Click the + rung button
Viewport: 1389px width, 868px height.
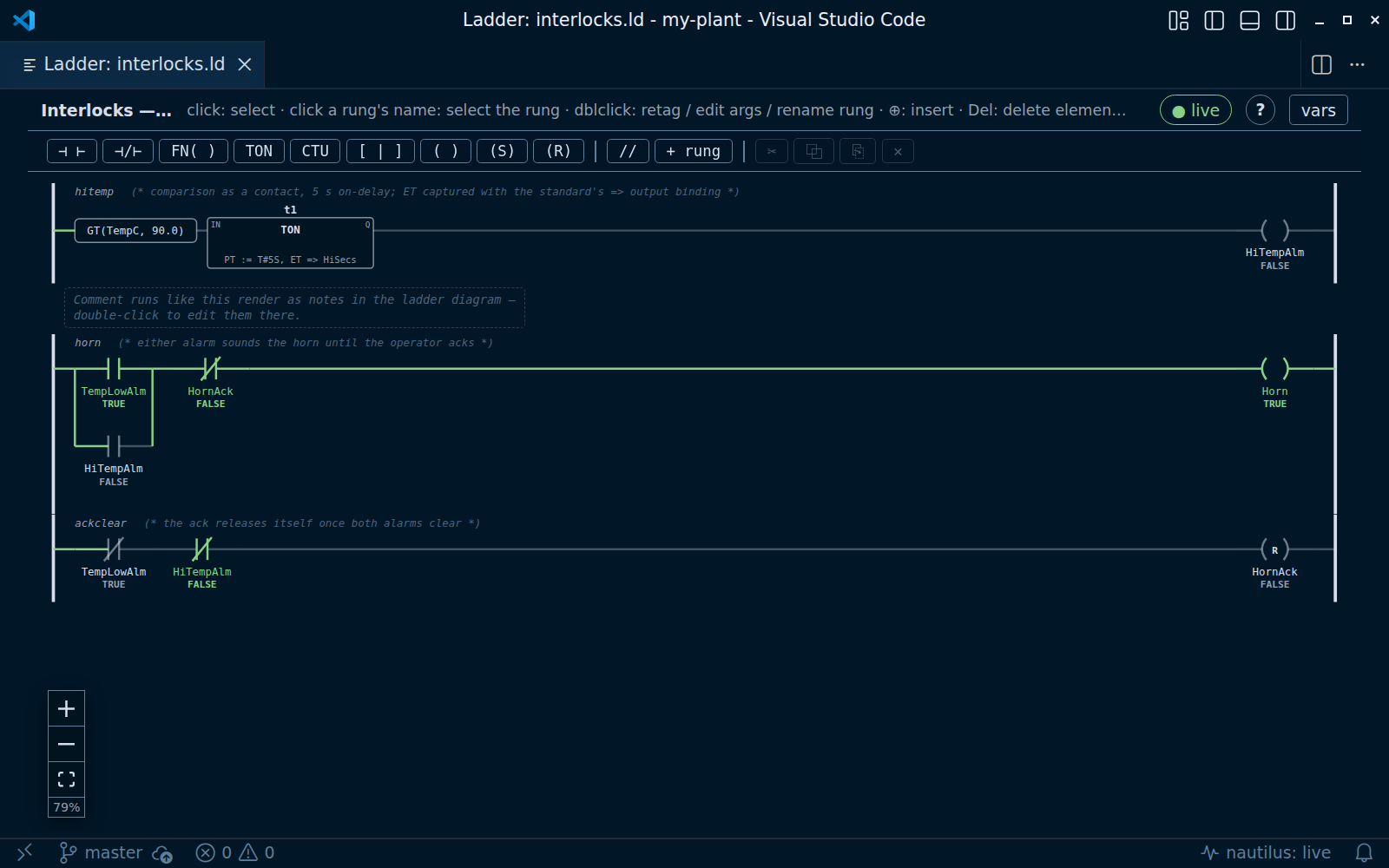pyautogui.click(x=693, y=151)
